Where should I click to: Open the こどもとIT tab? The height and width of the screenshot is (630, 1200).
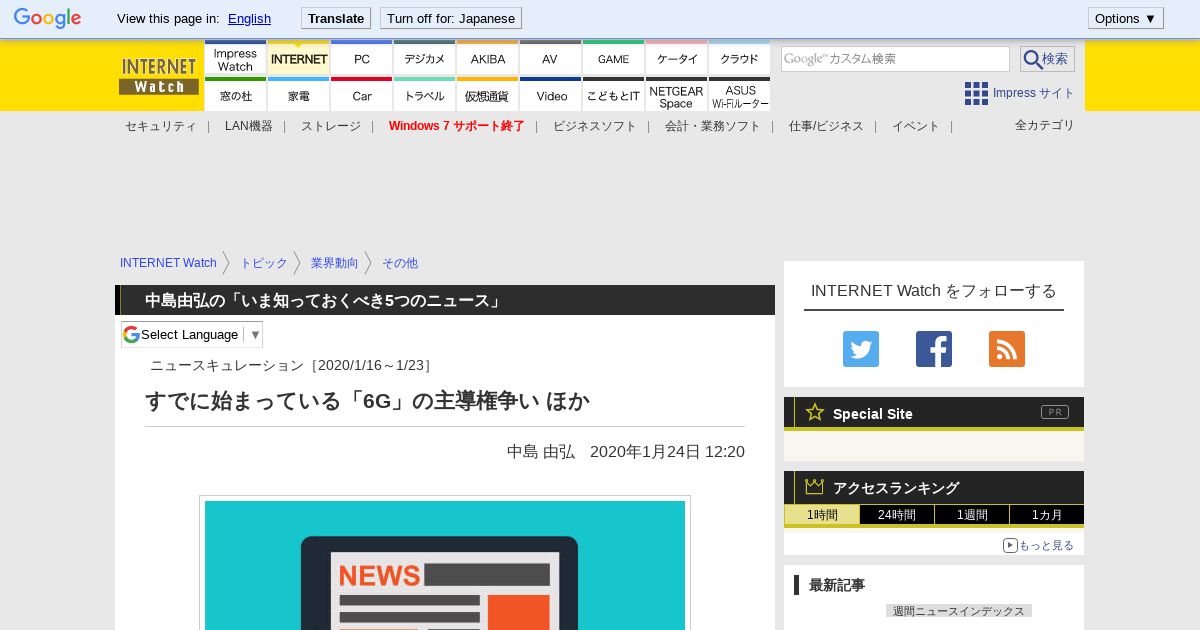[x=613, y=95]
